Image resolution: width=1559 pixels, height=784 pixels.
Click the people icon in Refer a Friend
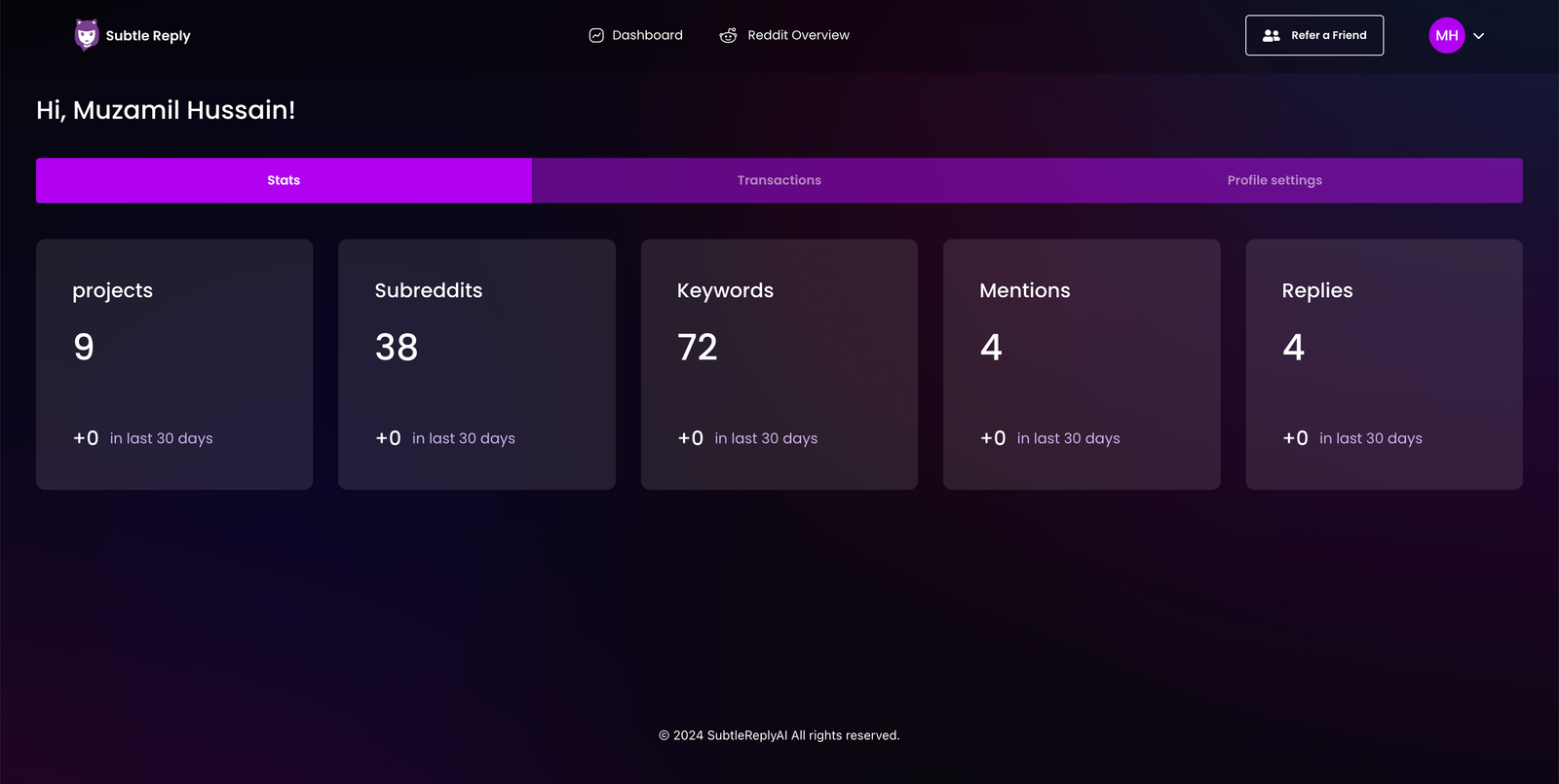1272,35
